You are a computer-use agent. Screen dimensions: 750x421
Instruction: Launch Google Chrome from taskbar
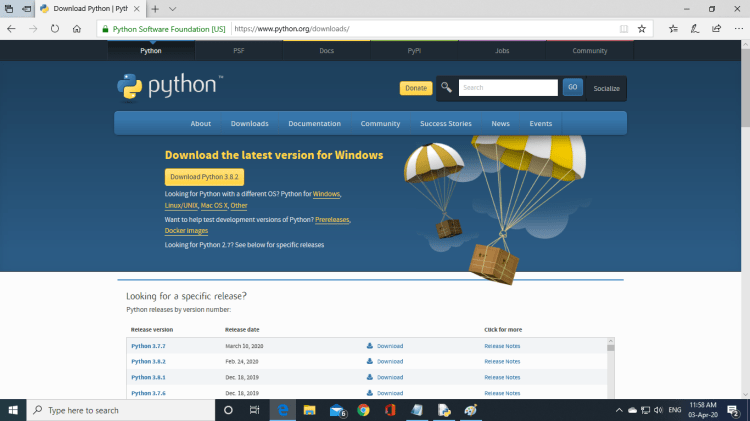364,410
